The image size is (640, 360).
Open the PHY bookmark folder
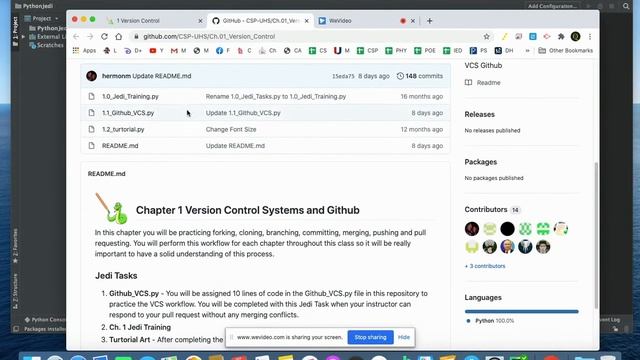coord(396,51)
